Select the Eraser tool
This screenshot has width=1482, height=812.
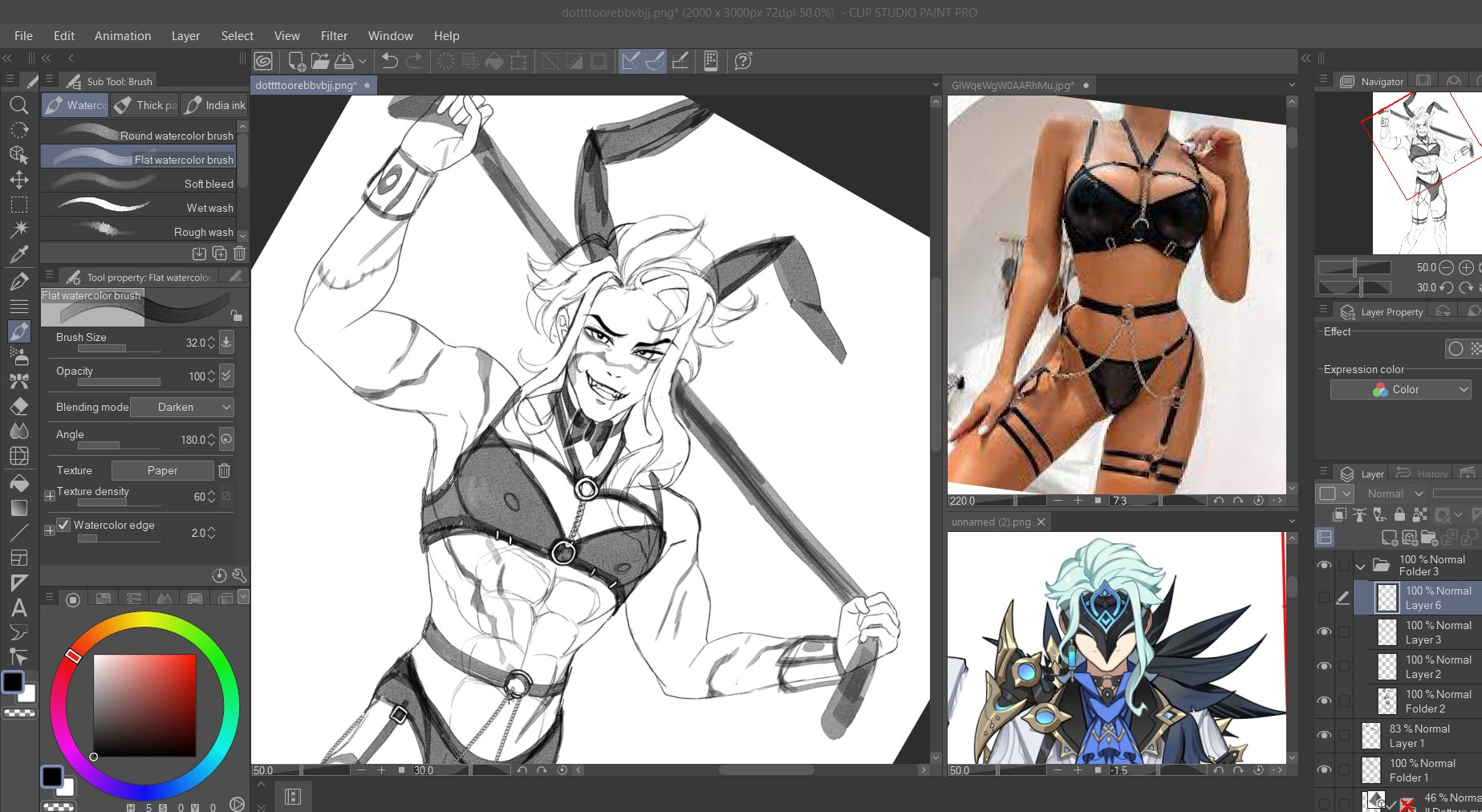19,406
